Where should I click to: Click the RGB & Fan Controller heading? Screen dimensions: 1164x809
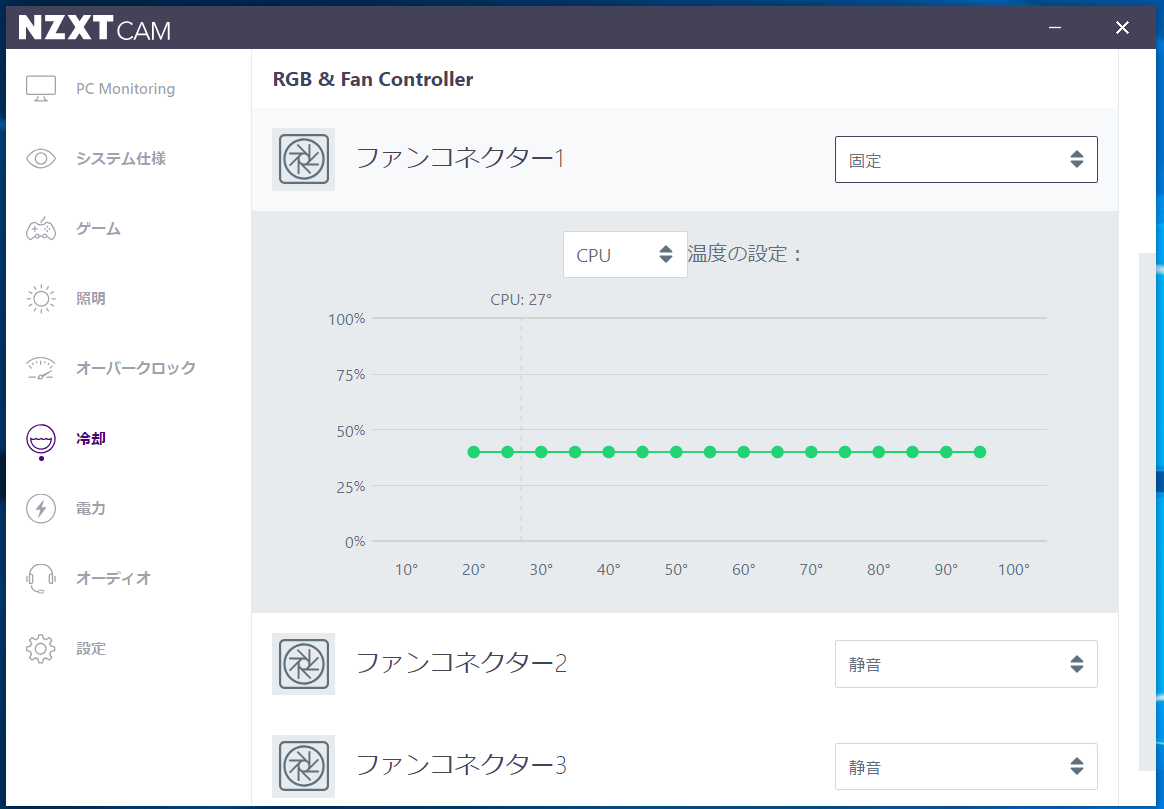click(x=373, y=79)
